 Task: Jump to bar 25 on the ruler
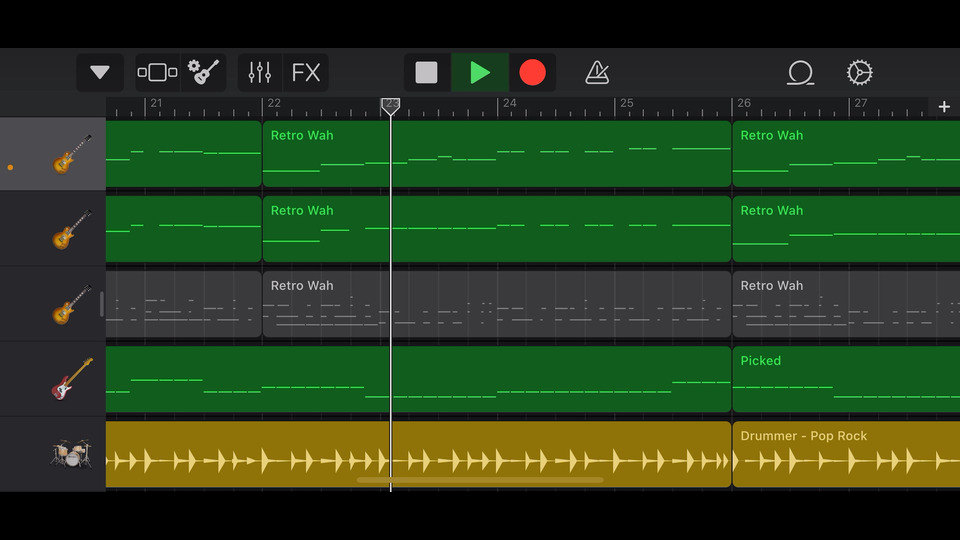point(626,103)
